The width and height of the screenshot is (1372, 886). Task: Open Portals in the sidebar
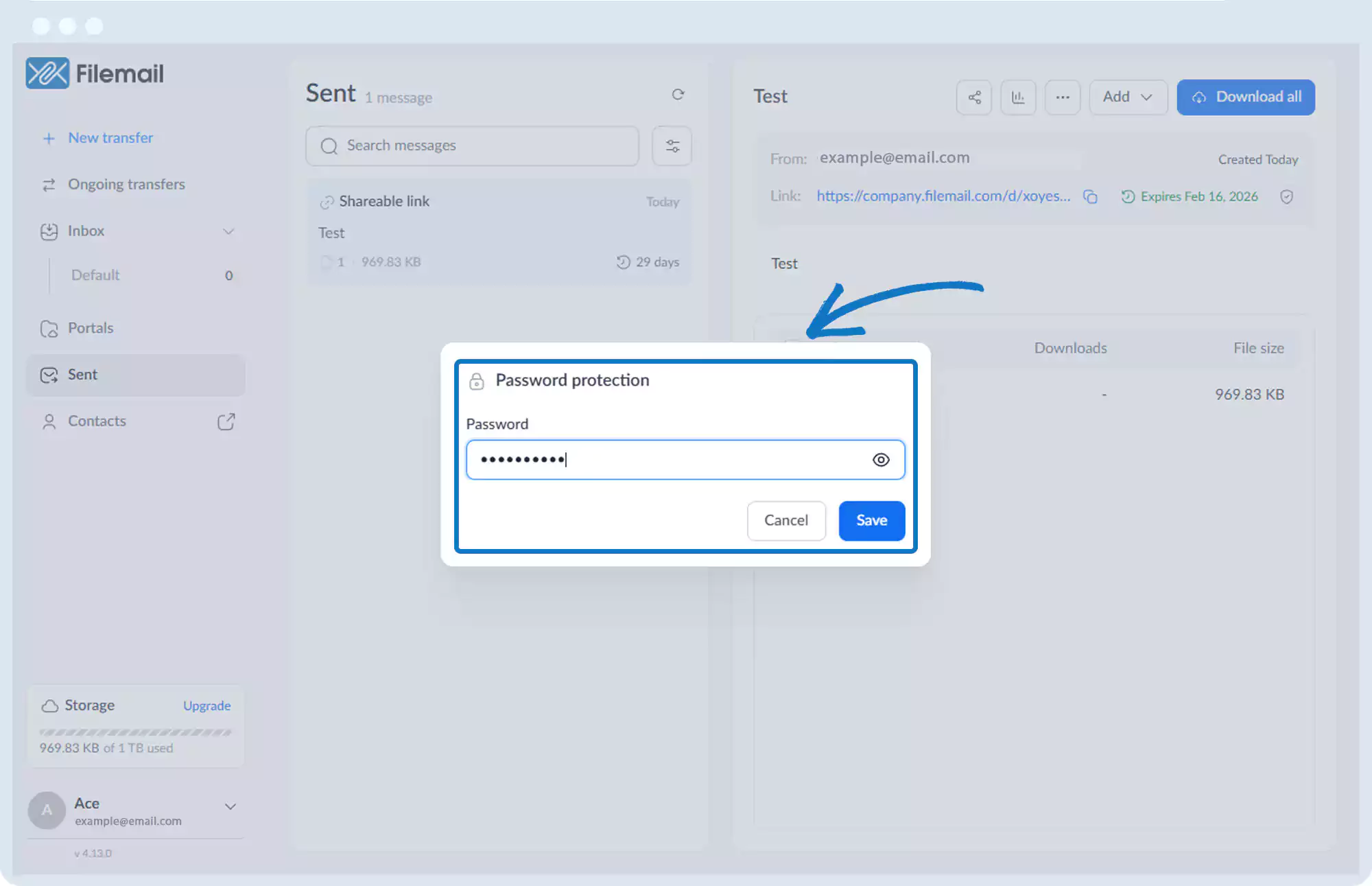pos(91,328)
